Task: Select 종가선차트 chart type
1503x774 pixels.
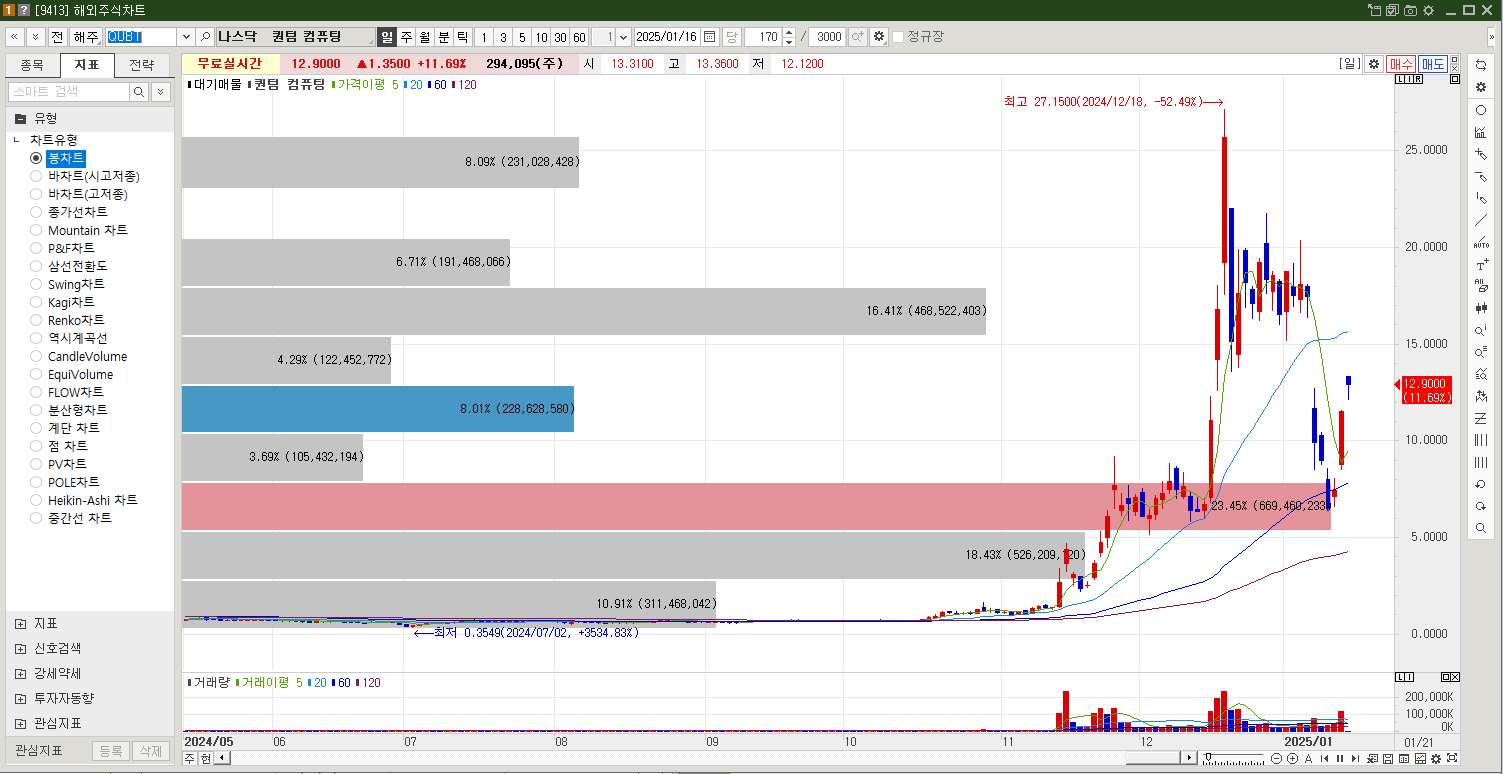Action: tap(36, 212)
